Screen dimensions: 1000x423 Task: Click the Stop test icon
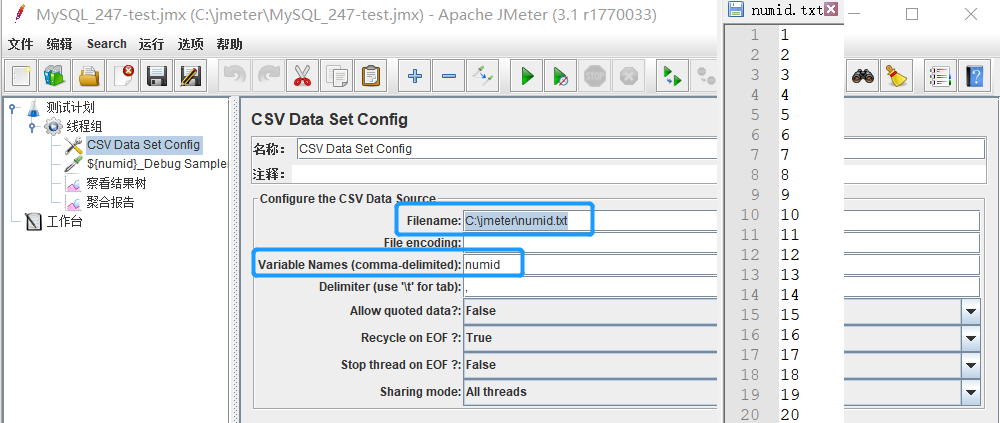point(594,77)
